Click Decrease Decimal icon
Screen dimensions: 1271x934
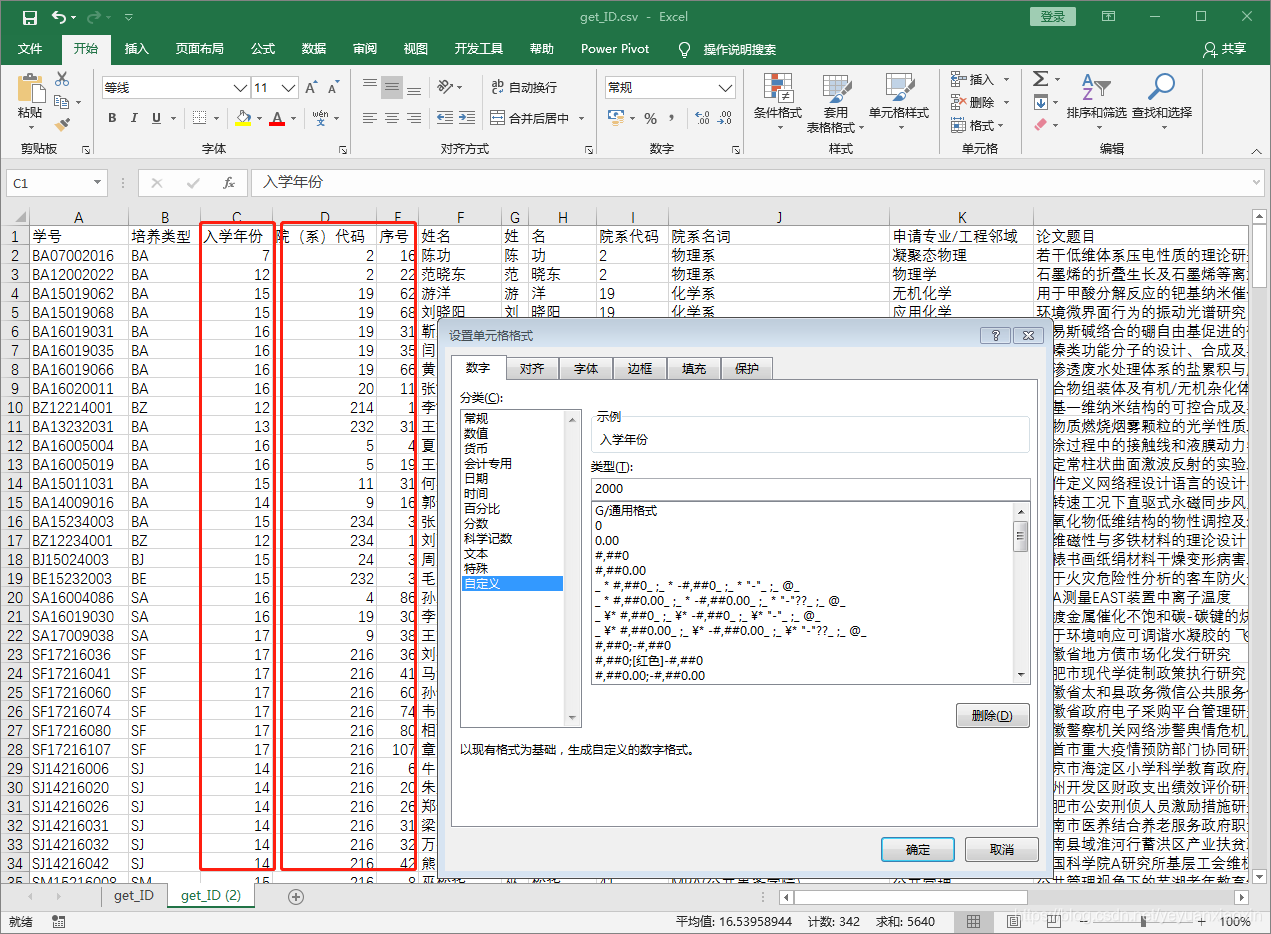pos(723,118)
